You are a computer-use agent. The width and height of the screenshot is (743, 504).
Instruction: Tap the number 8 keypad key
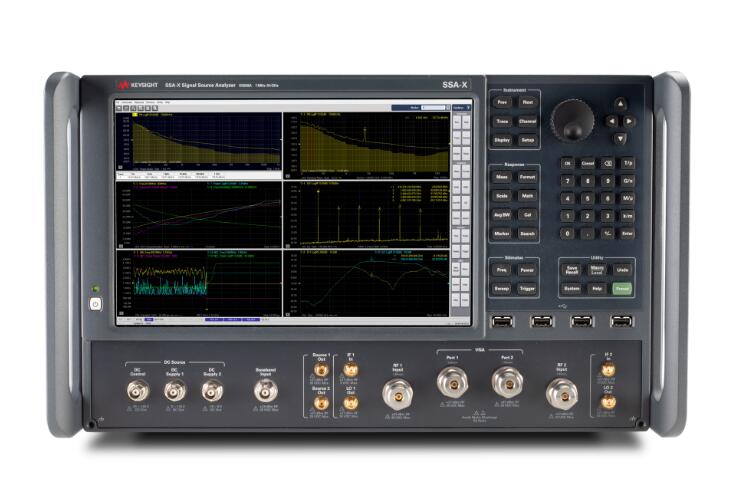[x=588, y=181]
